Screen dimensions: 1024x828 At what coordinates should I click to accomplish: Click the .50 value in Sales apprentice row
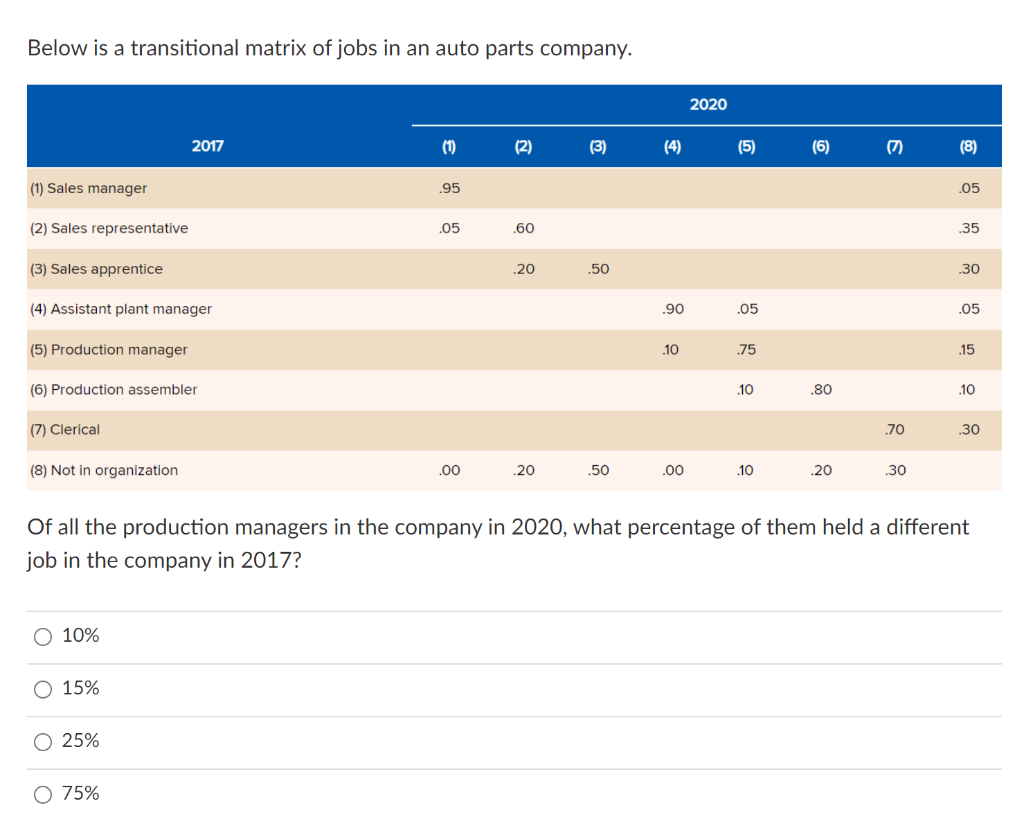[598, 268]
